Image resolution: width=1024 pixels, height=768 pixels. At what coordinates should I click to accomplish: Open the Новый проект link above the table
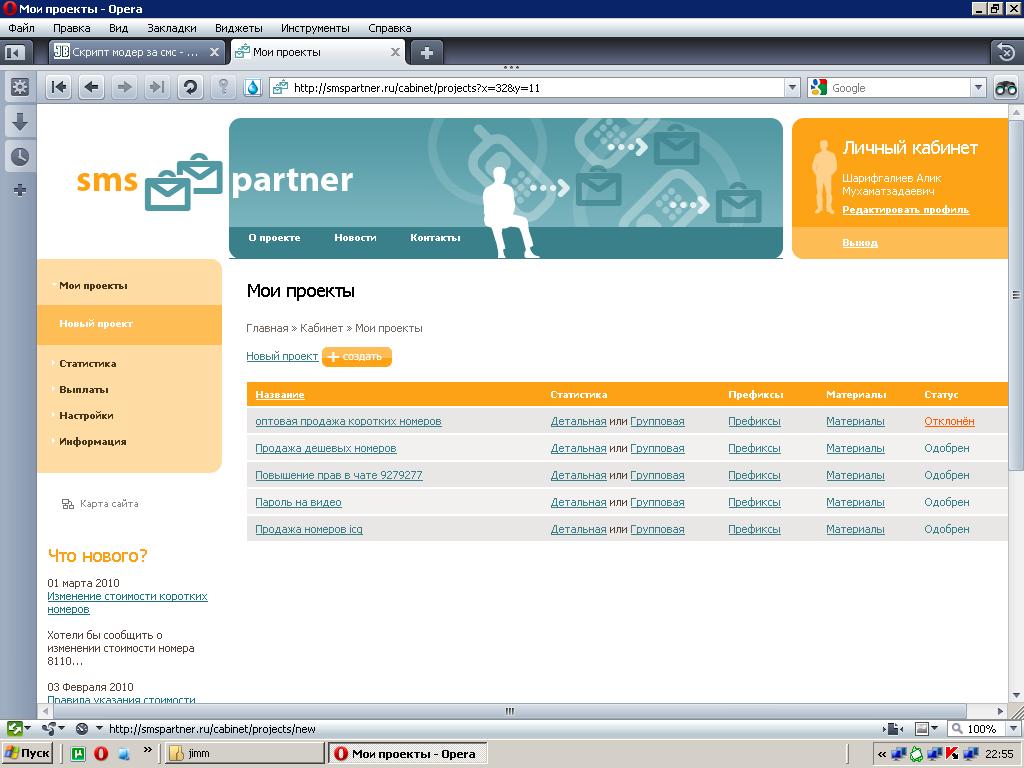282,356
